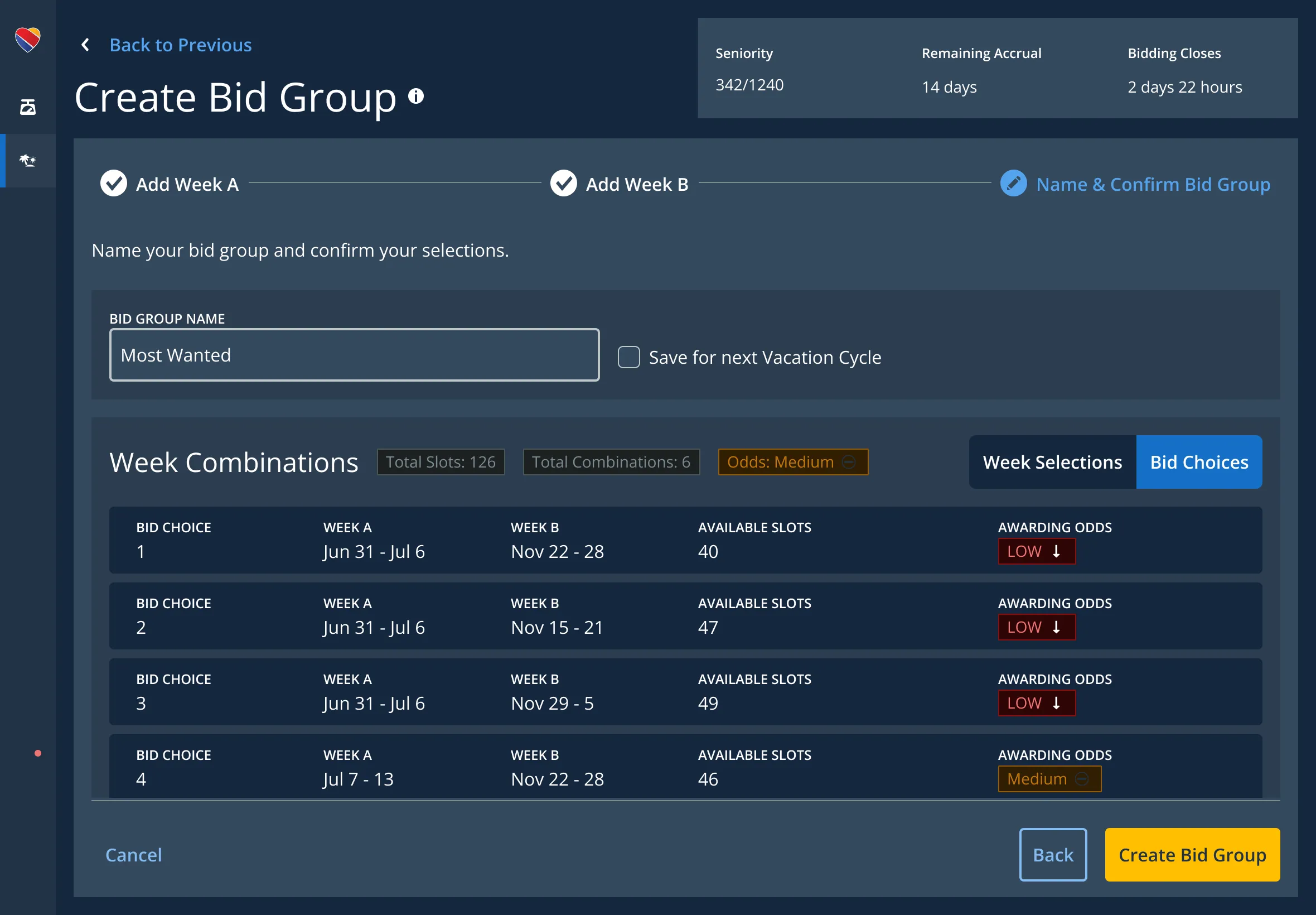Cancel bid group creation
1316x915 pixels.
tap(133, 855)
